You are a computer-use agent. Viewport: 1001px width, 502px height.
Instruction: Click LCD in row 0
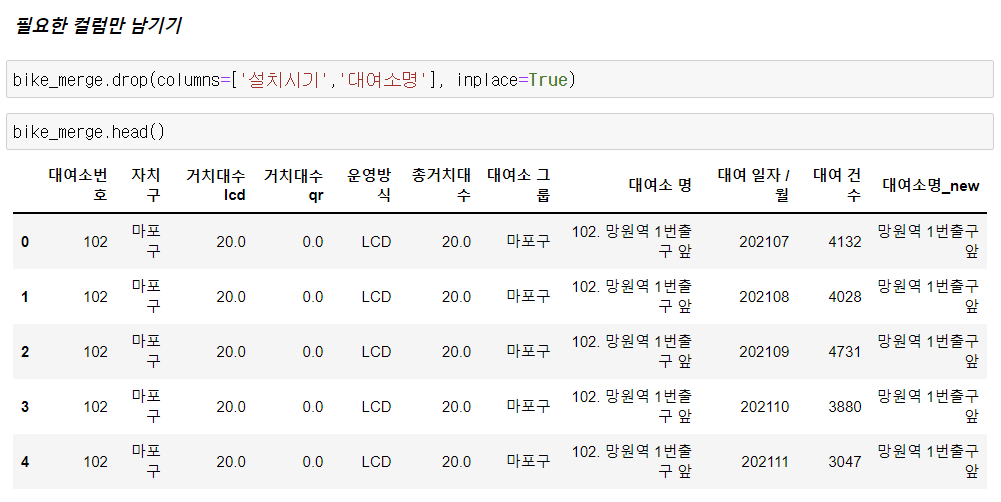(376, 241)
